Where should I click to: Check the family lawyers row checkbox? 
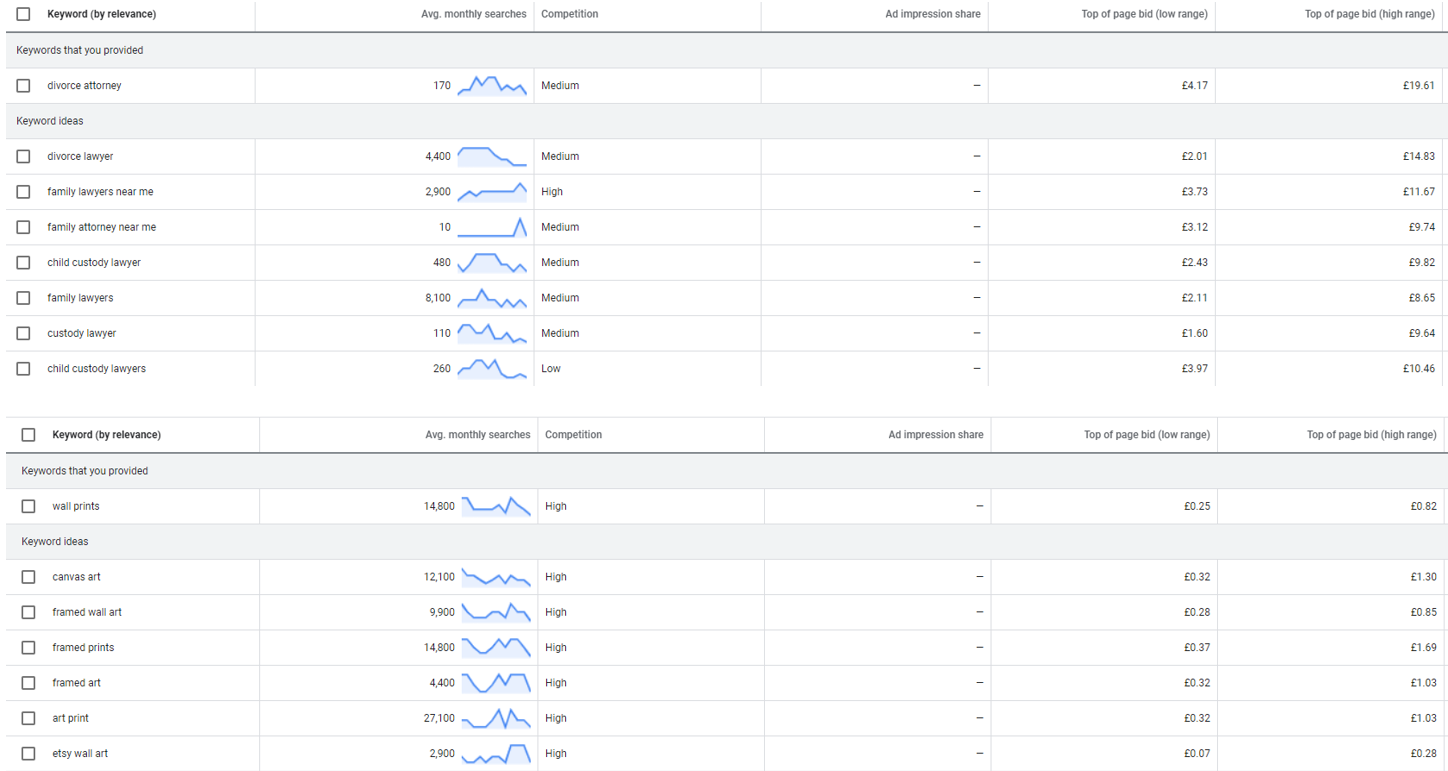click(x=23, y=298)
